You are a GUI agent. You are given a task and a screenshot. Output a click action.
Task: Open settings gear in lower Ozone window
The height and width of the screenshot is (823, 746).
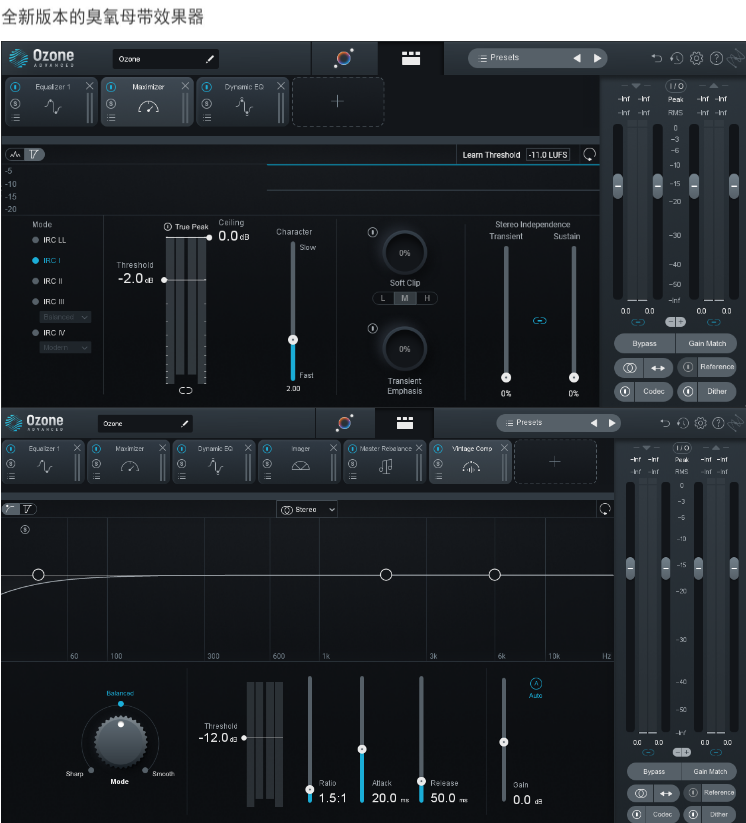[x=700, y=423]
